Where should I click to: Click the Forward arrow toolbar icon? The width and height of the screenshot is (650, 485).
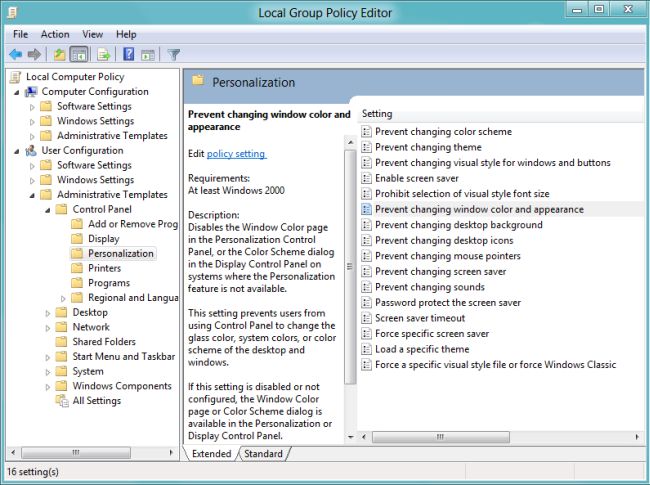coord(34,54)
